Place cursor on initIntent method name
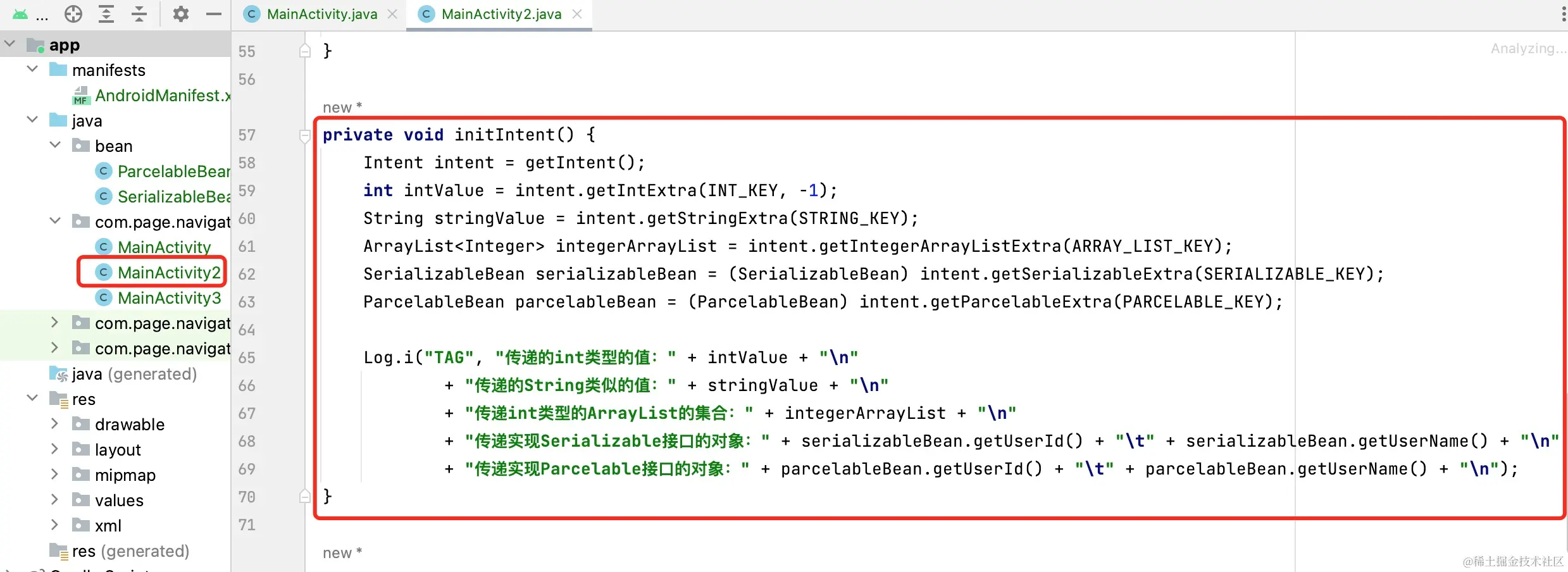The image size is (1568, 572). [x=504, y=135]
